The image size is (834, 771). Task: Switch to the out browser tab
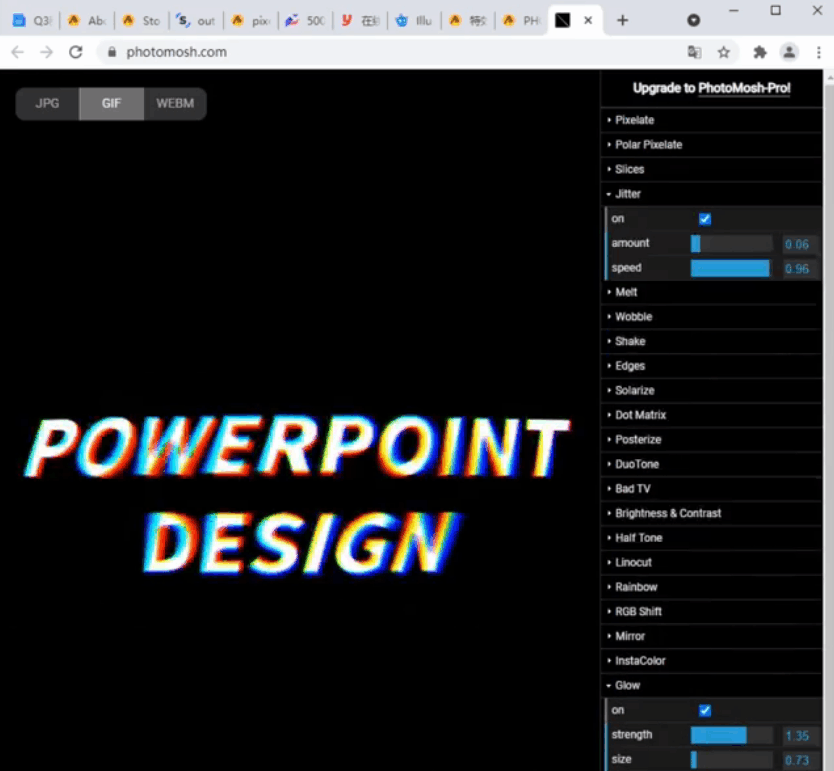[196, 21]
